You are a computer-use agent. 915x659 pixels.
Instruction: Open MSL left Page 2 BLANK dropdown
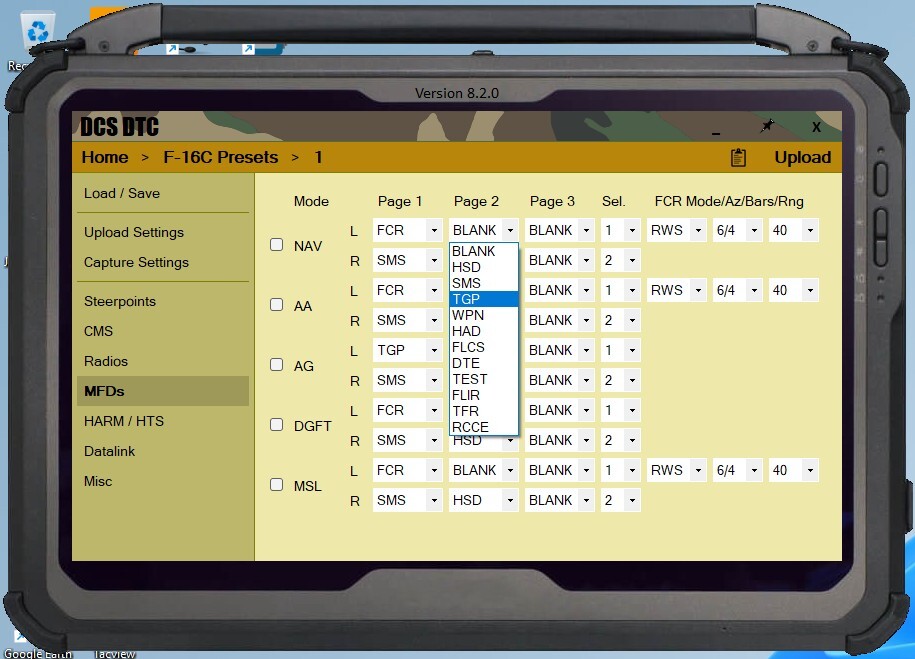pos(484,470)
